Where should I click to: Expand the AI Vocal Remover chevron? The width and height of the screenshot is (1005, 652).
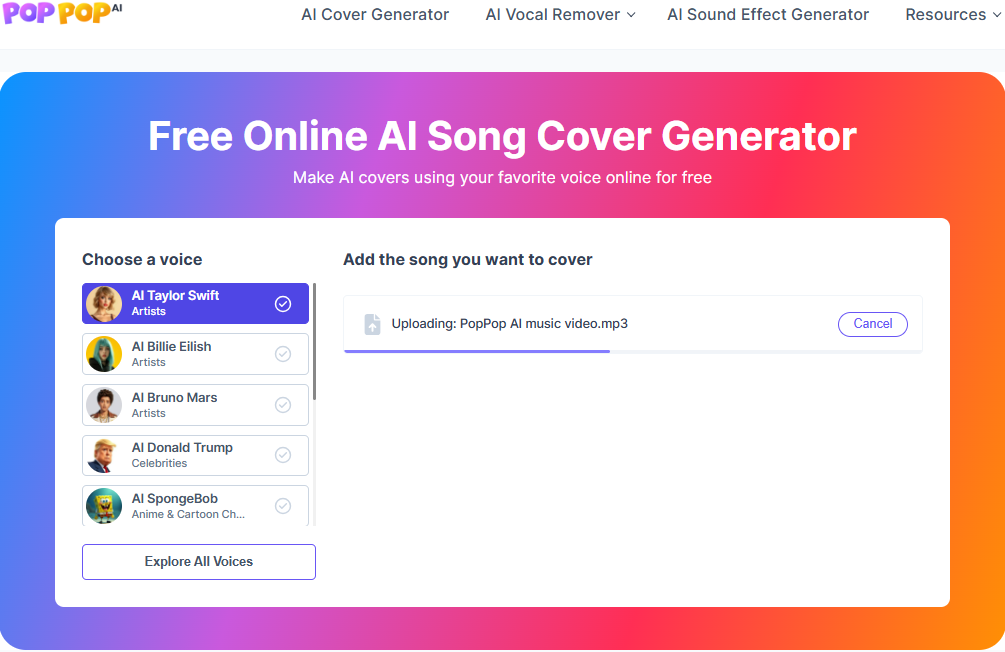(631, 15)
